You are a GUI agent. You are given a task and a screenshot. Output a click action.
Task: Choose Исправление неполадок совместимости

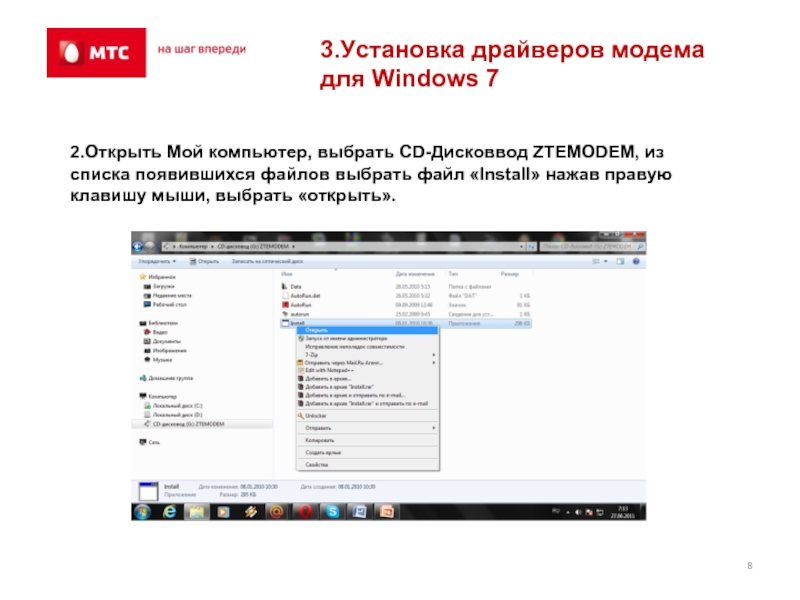(367, 346)
